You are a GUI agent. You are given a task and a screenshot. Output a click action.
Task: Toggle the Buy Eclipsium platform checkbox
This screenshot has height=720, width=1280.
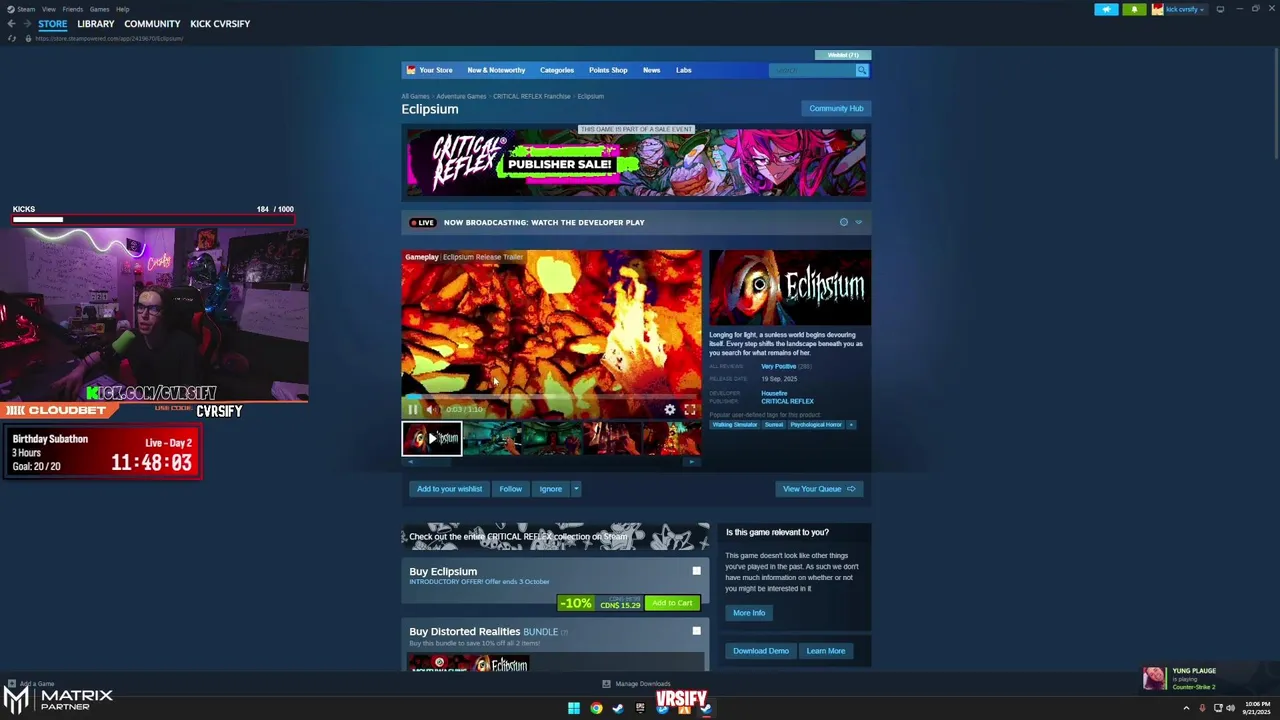click(697, 571)
